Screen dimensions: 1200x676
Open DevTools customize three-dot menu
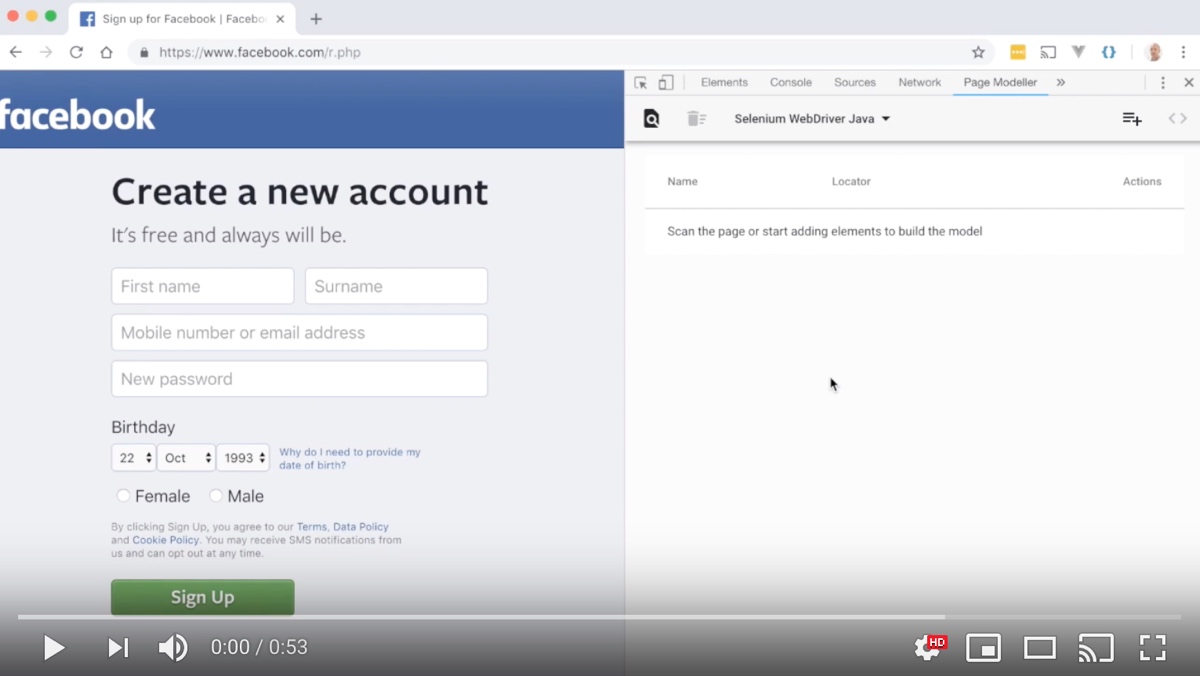(1163, 83)
